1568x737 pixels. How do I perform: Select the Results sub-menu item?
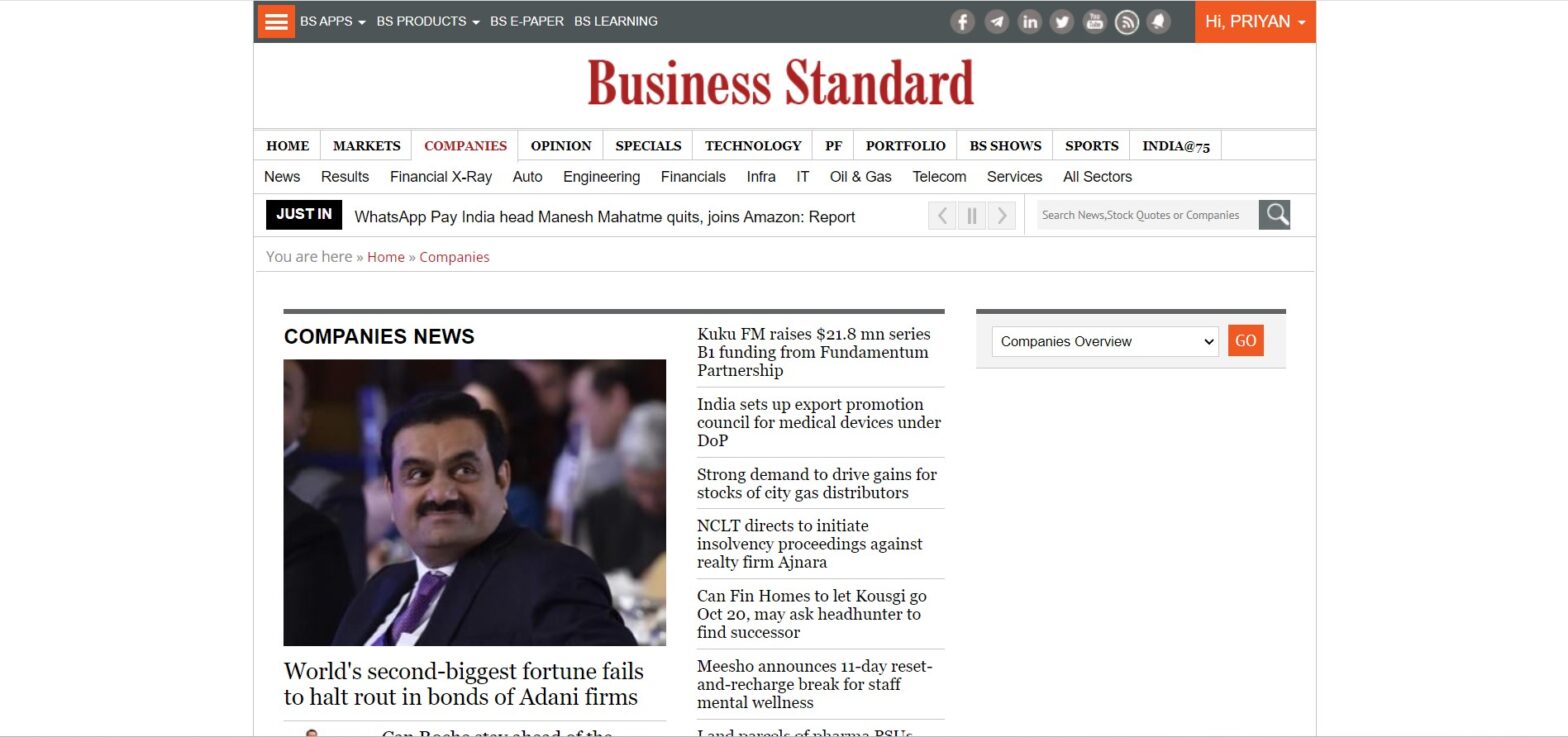coord(345,177)
